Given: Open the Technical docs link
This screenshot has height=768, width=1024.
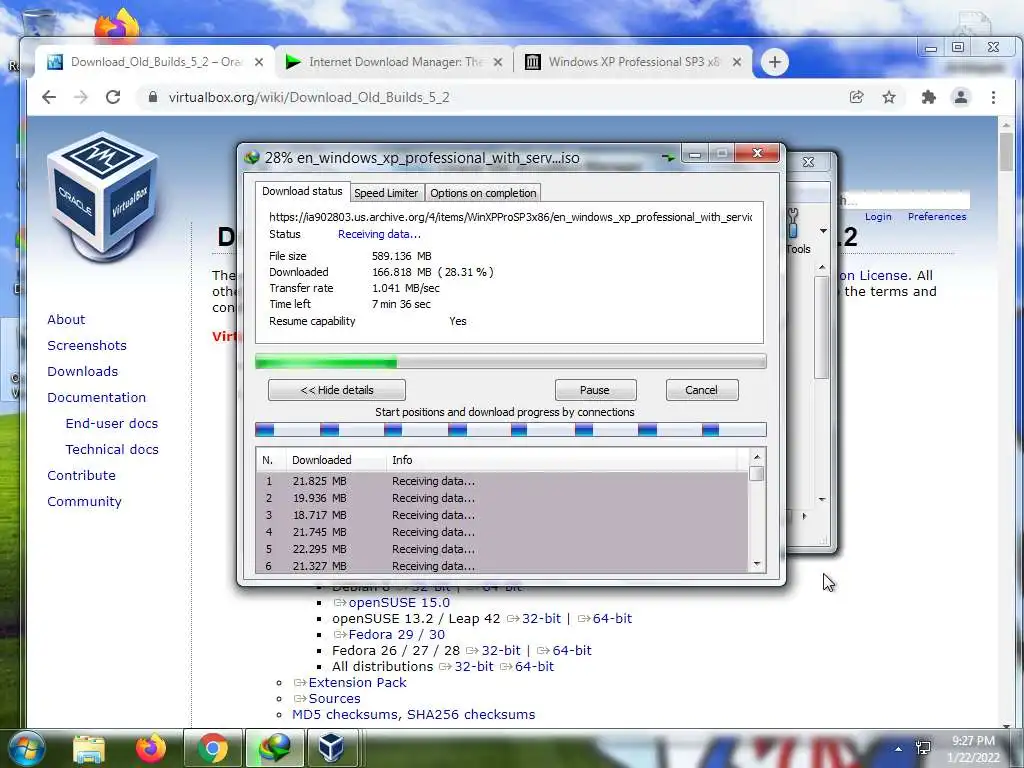Looking at the screenshot, I should (x=112, y=449).
